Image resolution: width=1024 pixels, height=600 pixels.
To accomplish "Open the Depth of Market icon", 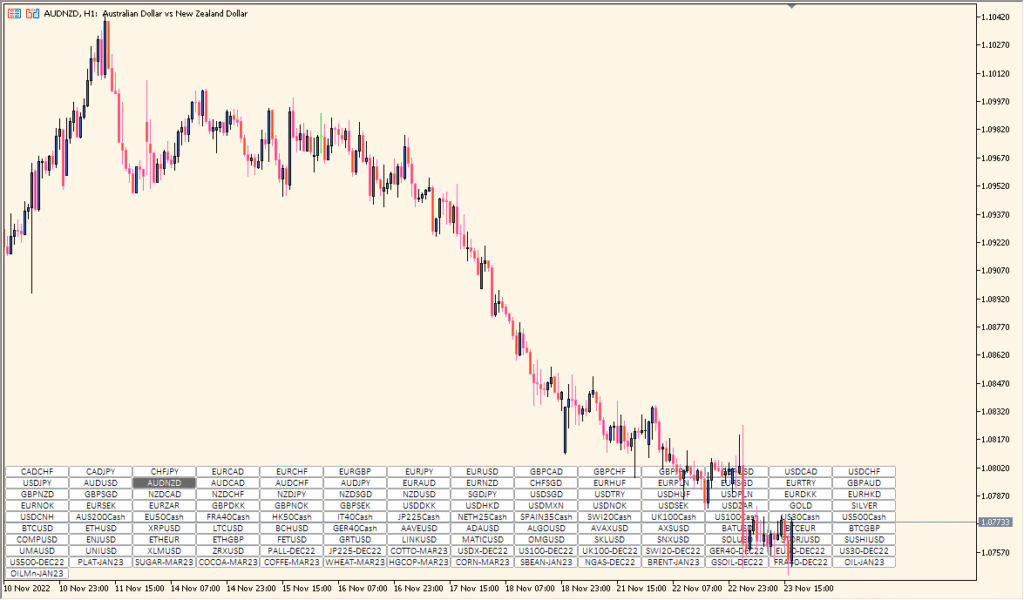I will [32, 14].
